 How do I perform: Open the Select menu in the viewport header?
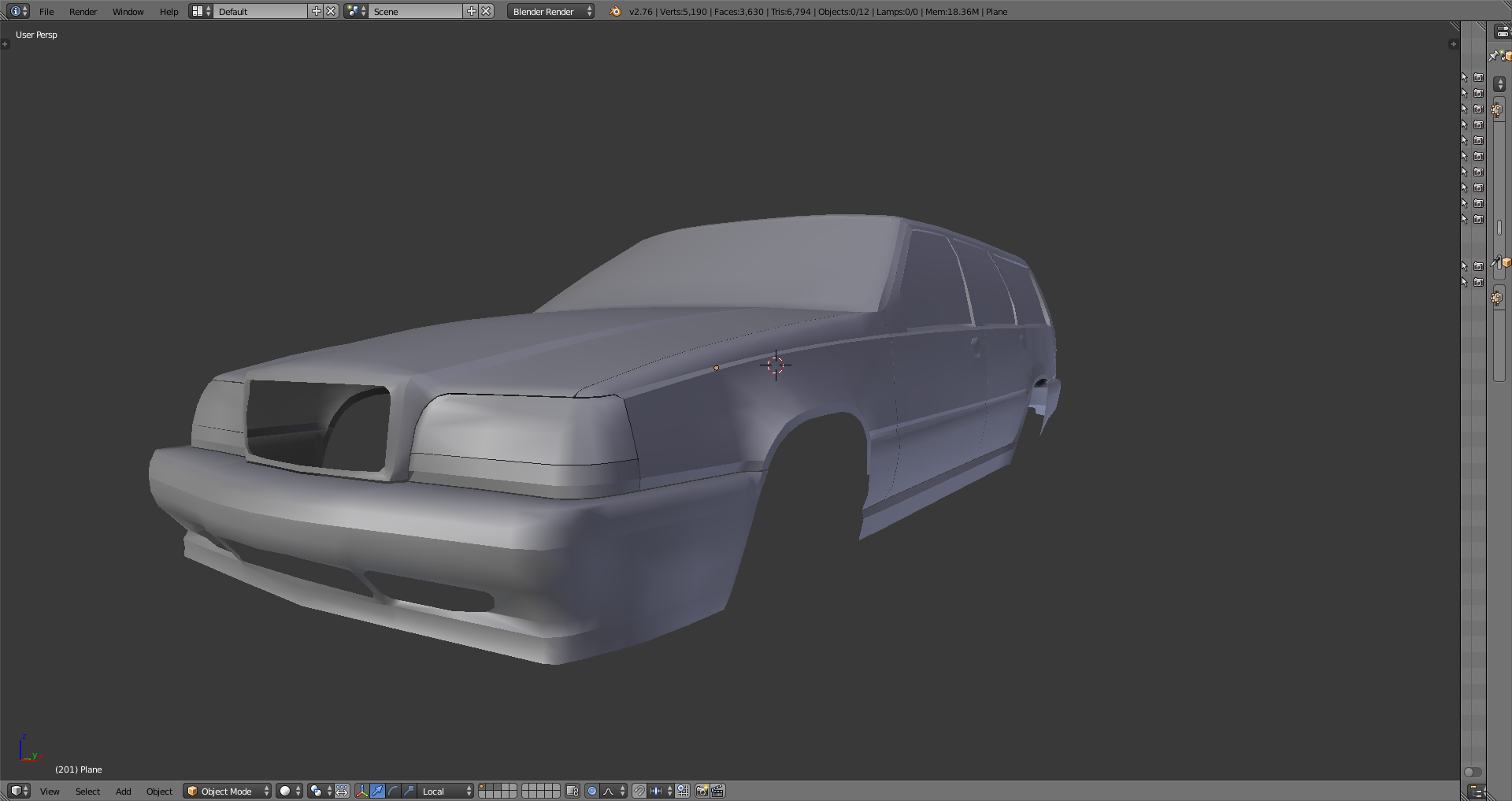click(x=87, y=792)
